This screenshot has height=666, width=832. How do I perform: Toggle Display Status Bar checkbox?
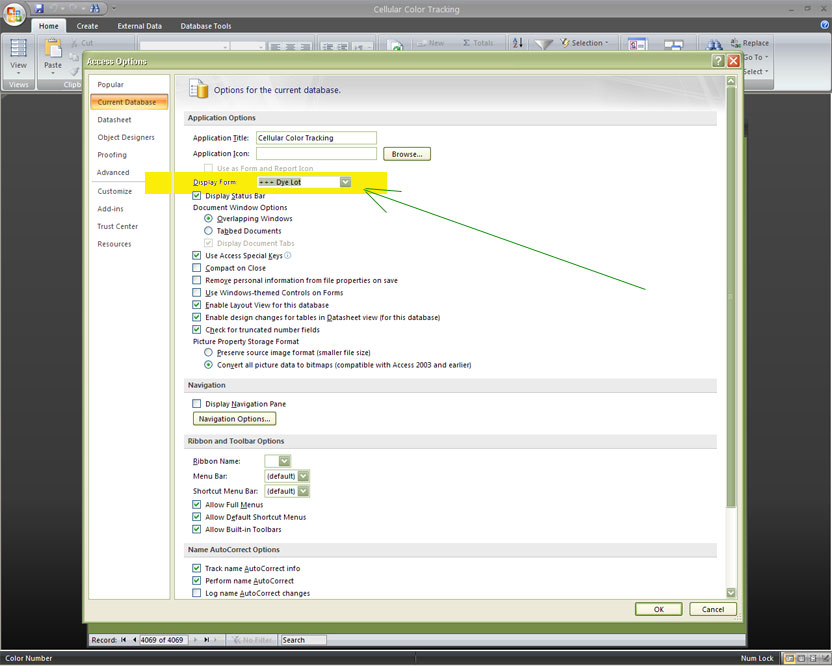coord(197,196)
